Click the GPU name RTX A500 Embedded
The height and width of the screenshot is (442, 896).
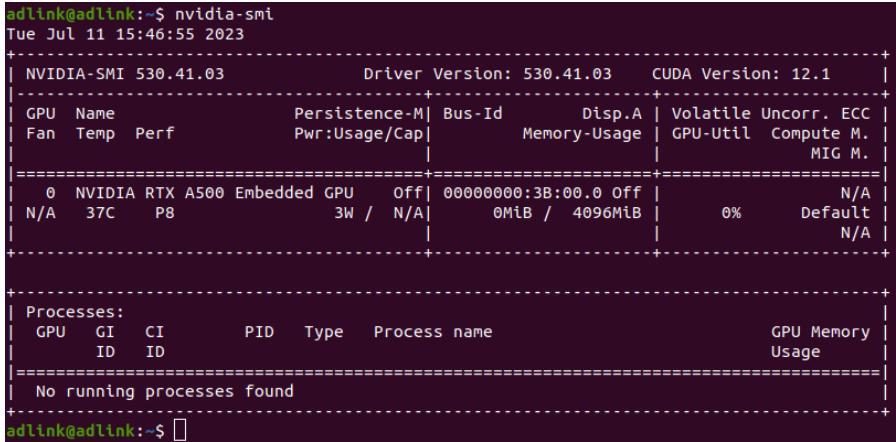(214, 193)
